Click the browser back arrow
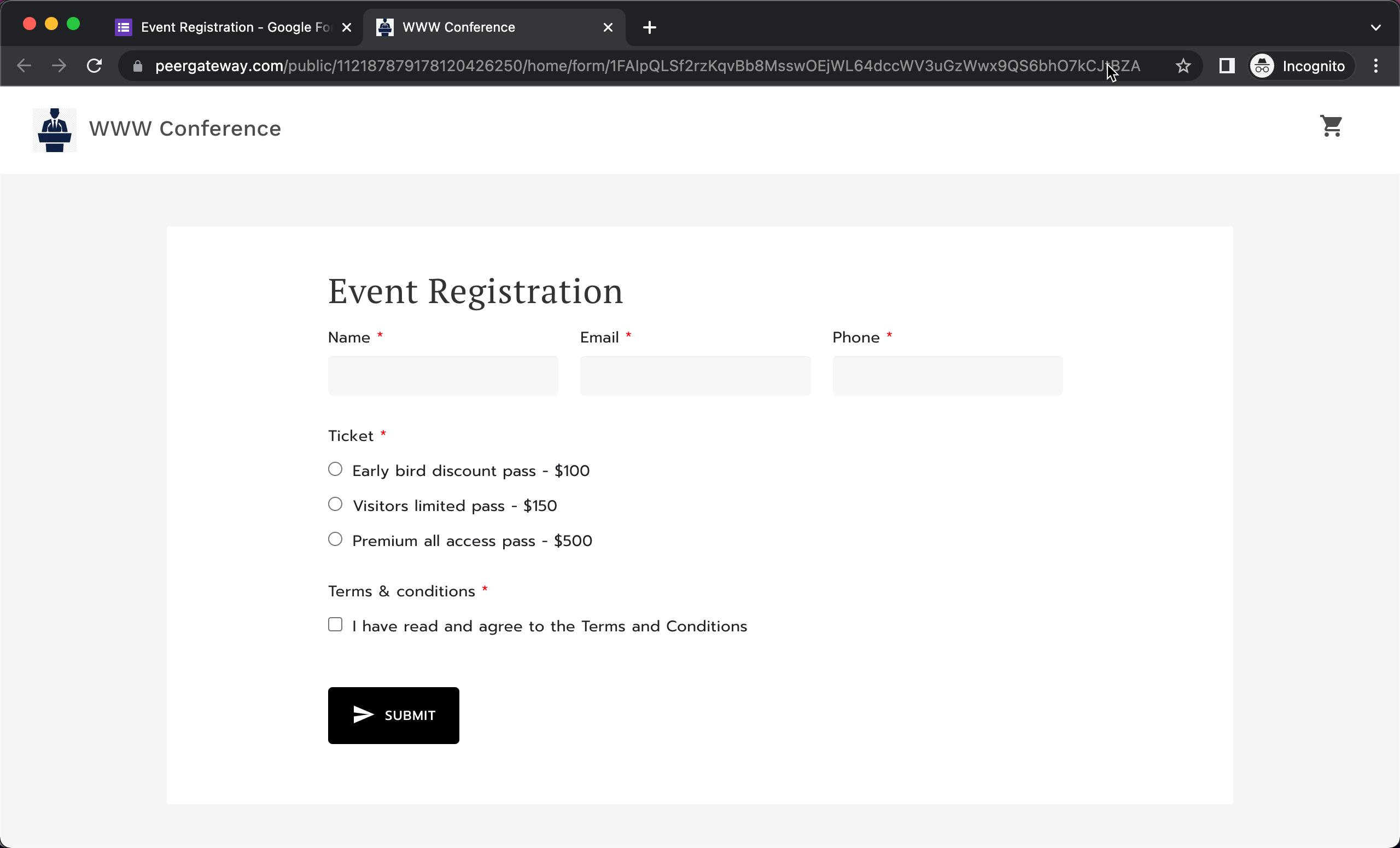 [24, 65]
